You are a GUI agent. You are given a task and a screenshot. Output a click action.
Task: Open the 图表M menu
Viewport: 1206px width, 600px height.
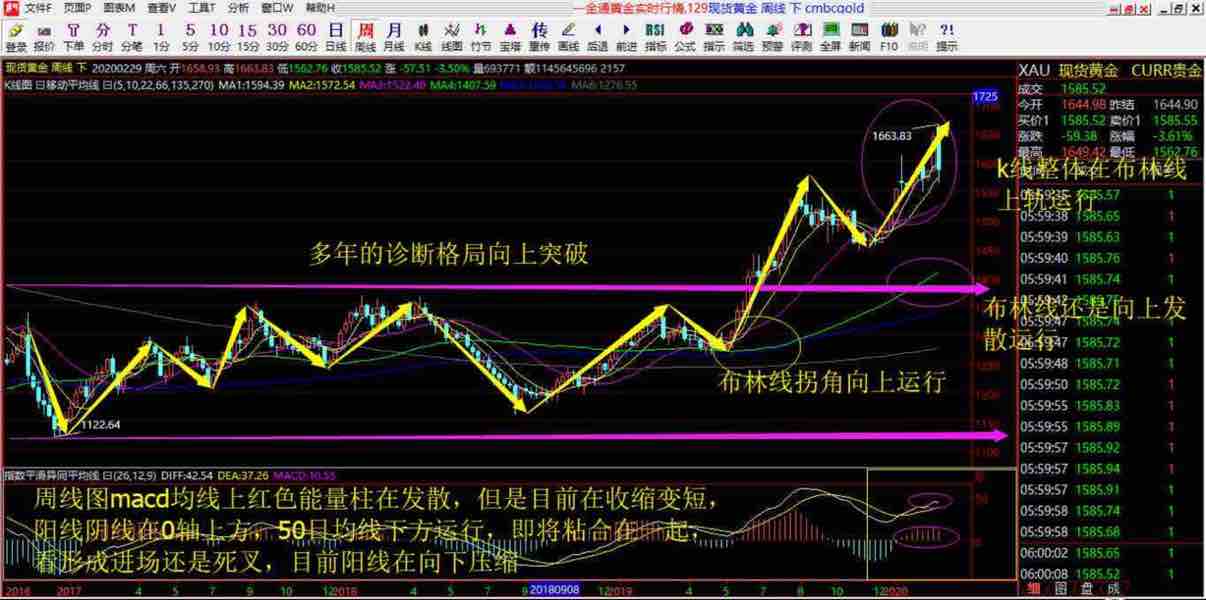click(x=119, y=7)
